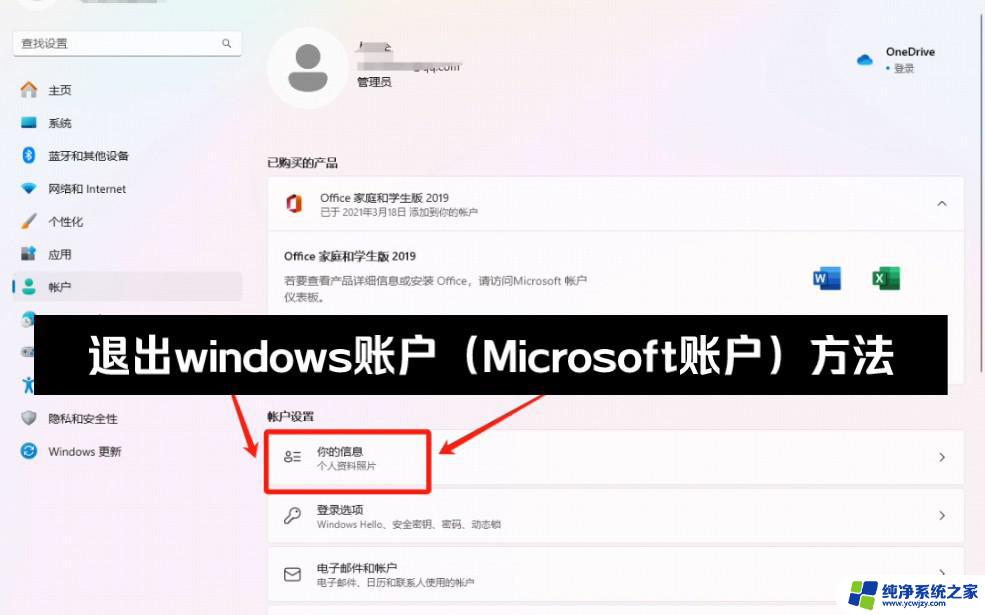
Task: Click the Word app icon
Action: (x=827, y=278)
